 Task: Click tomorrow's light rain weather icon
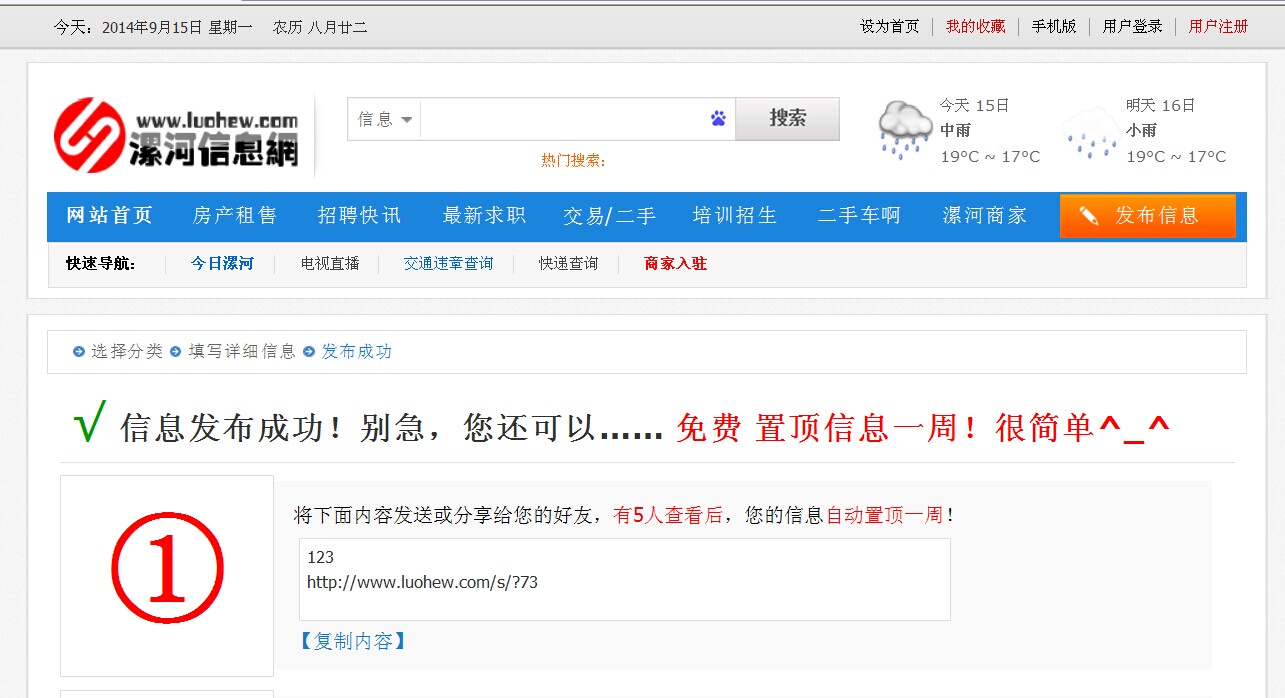click(x=1089, y=134)
